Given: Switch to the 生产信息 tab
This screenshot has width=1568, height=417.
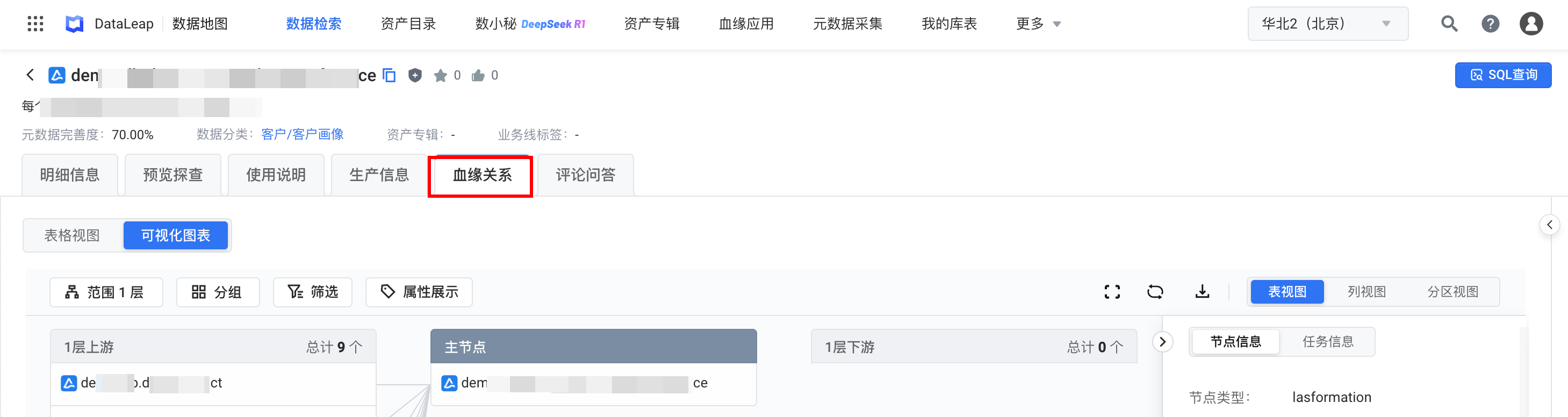Looking at the screenshot, I should pos(379,175).
